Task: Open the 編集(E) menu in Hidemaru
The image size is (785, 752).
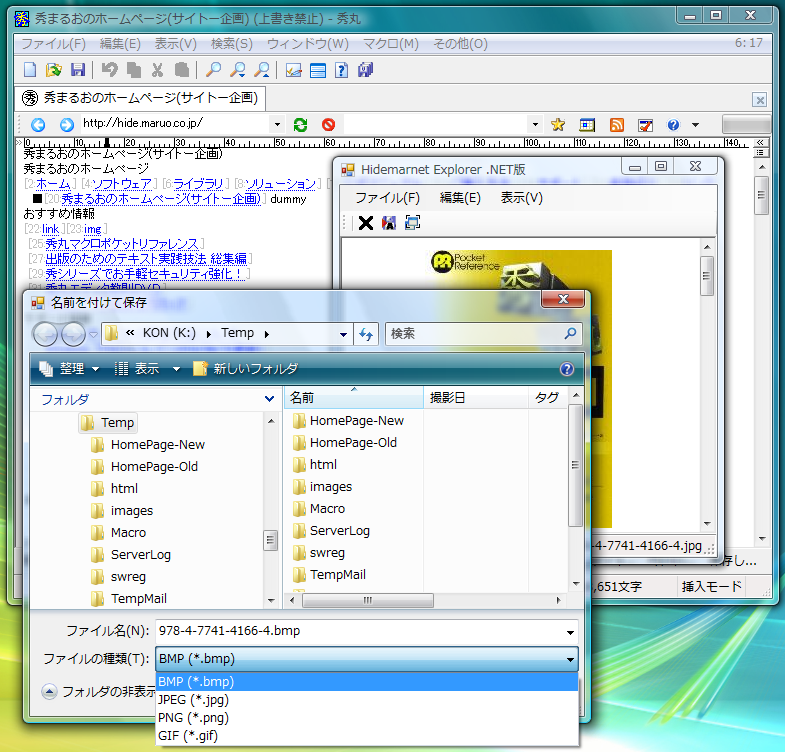Action: (x=120, y=44)
